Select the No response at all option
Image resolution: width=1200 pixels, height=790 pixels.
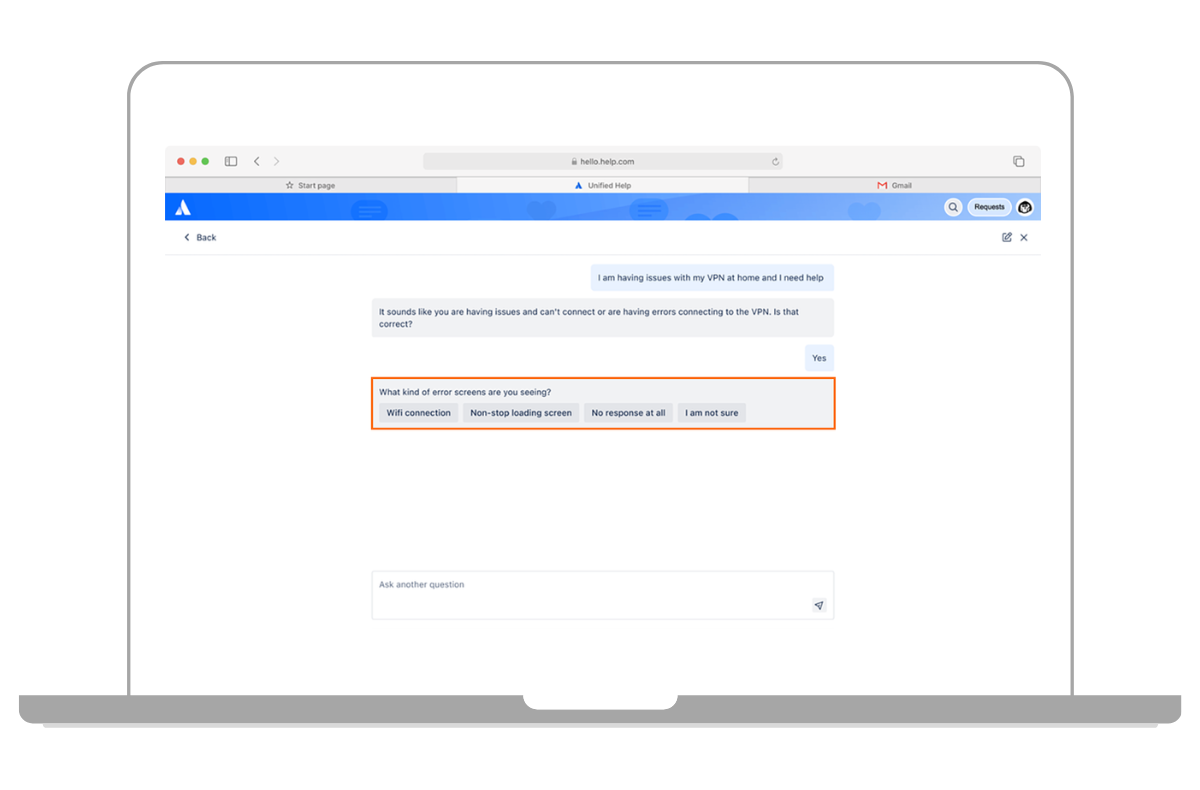(628, 412)
